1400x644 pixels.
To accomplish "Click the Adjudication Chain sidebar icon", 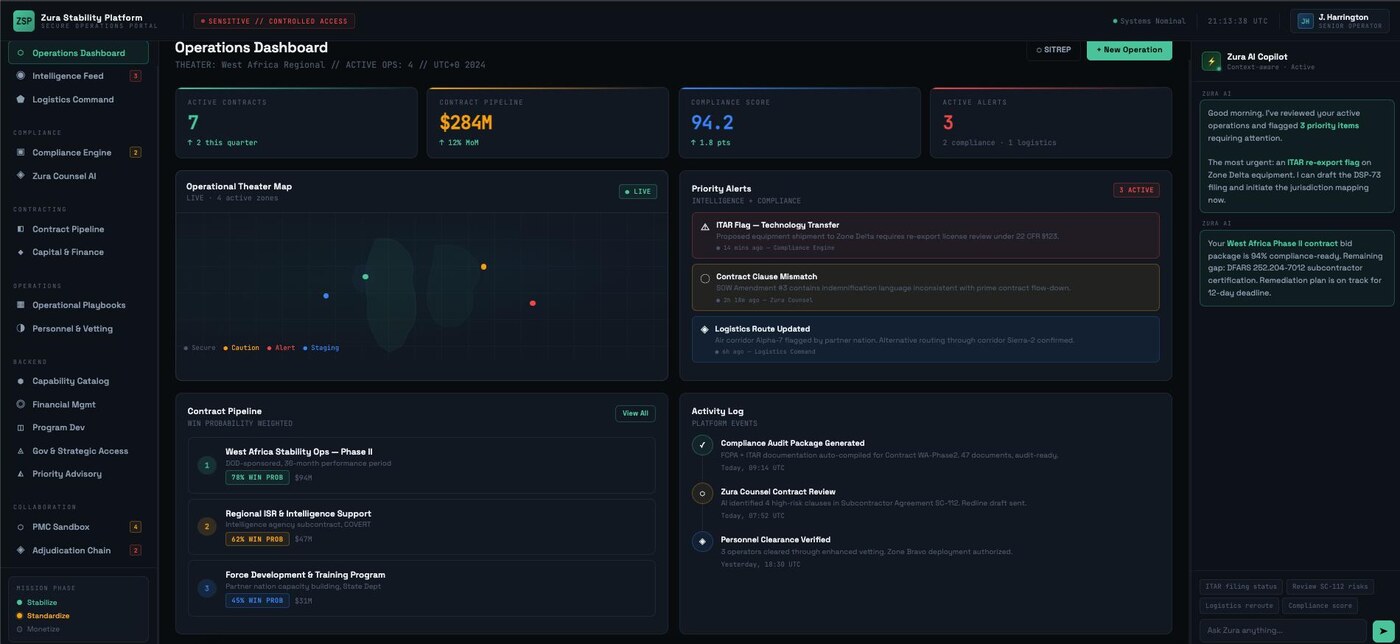I will pyautogui.click(x=21, y=550).
